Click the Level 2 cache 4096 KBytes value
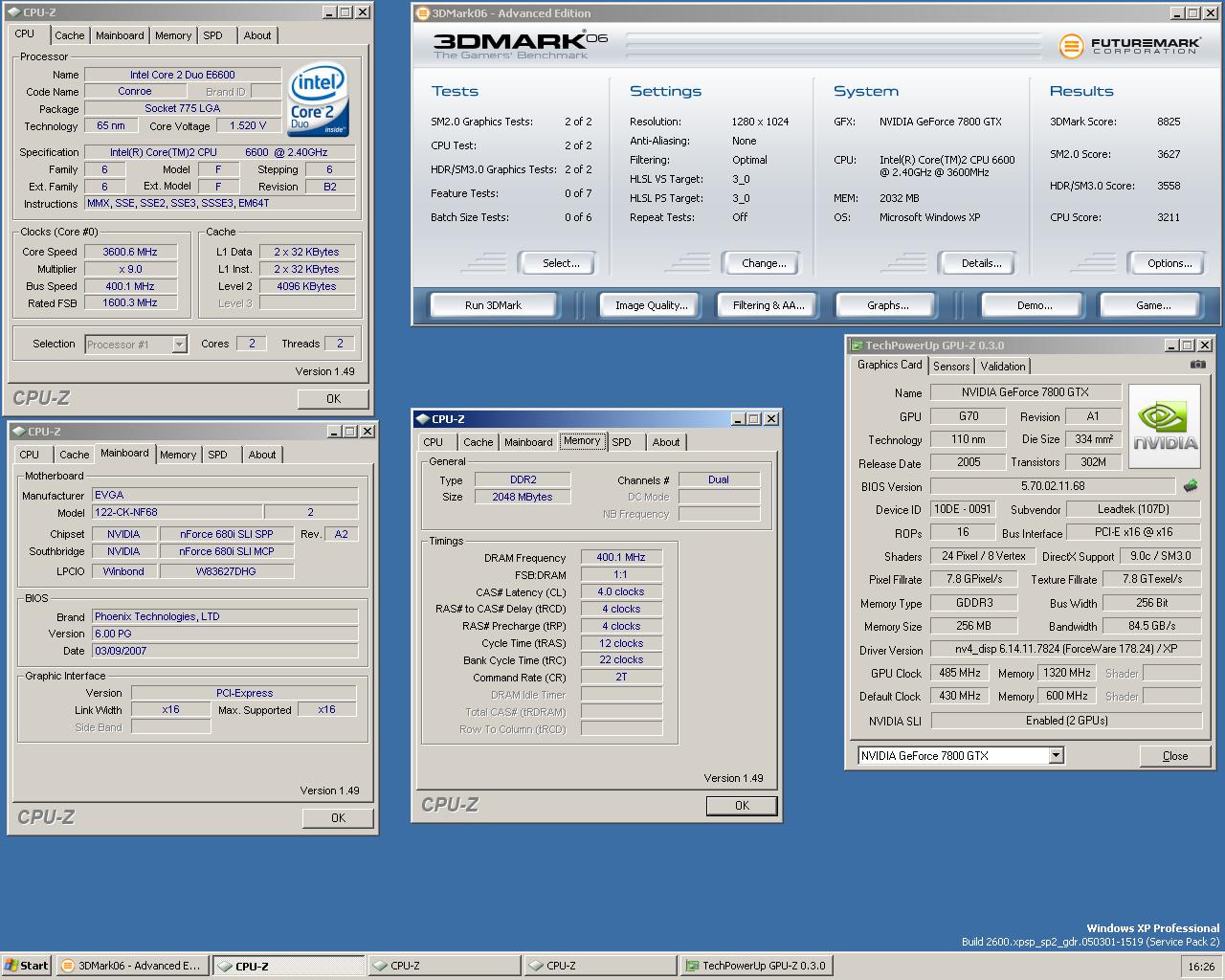This screenshot has width=1225, height=980. 307,286
